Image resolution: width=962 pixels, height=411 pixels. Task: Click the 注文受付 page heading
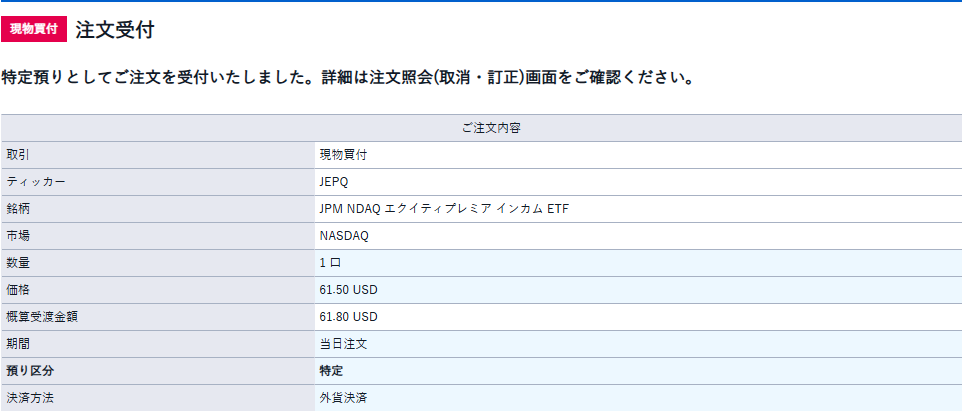(x=115, y=30)
